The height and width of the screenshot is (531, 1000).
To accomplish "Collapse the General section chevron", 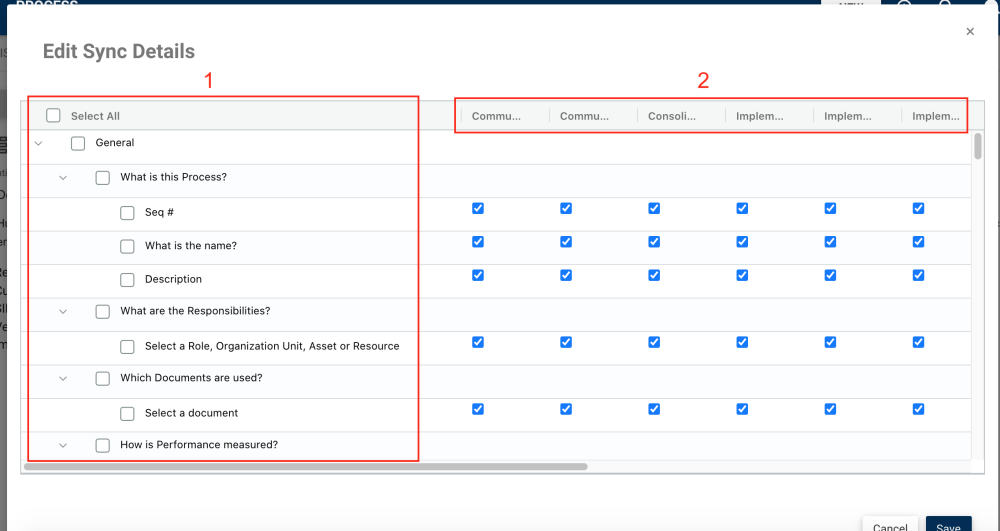I will (x=38, y=144).
